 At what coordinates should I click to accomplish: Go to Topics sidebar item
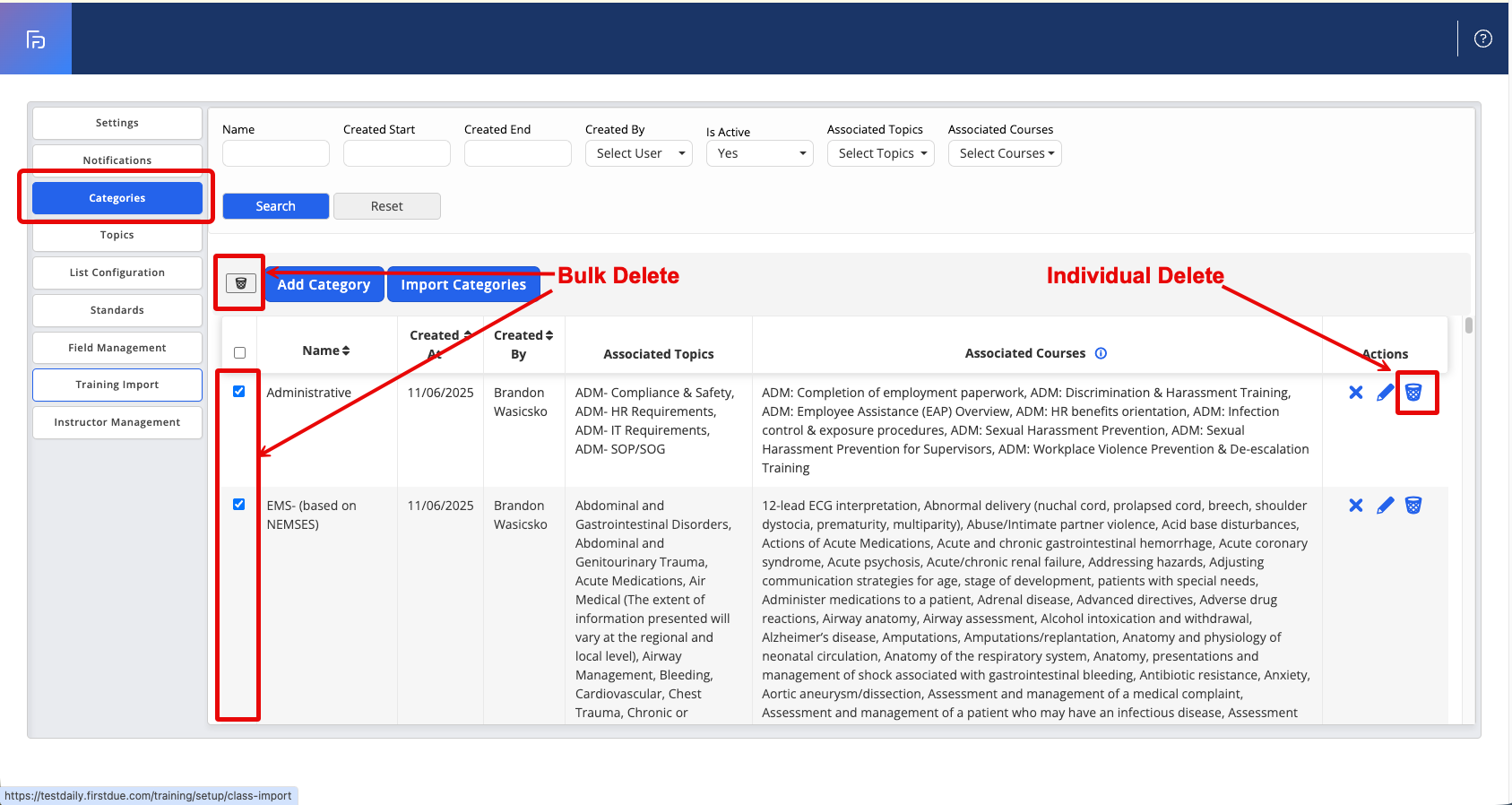click(x=117, y=235)
